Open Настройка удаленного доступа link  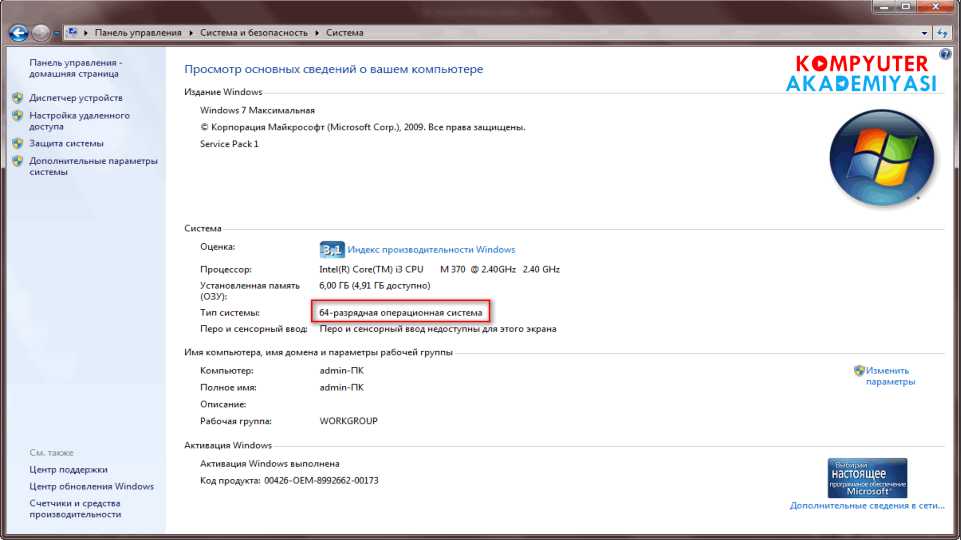[x=80, y=121]
